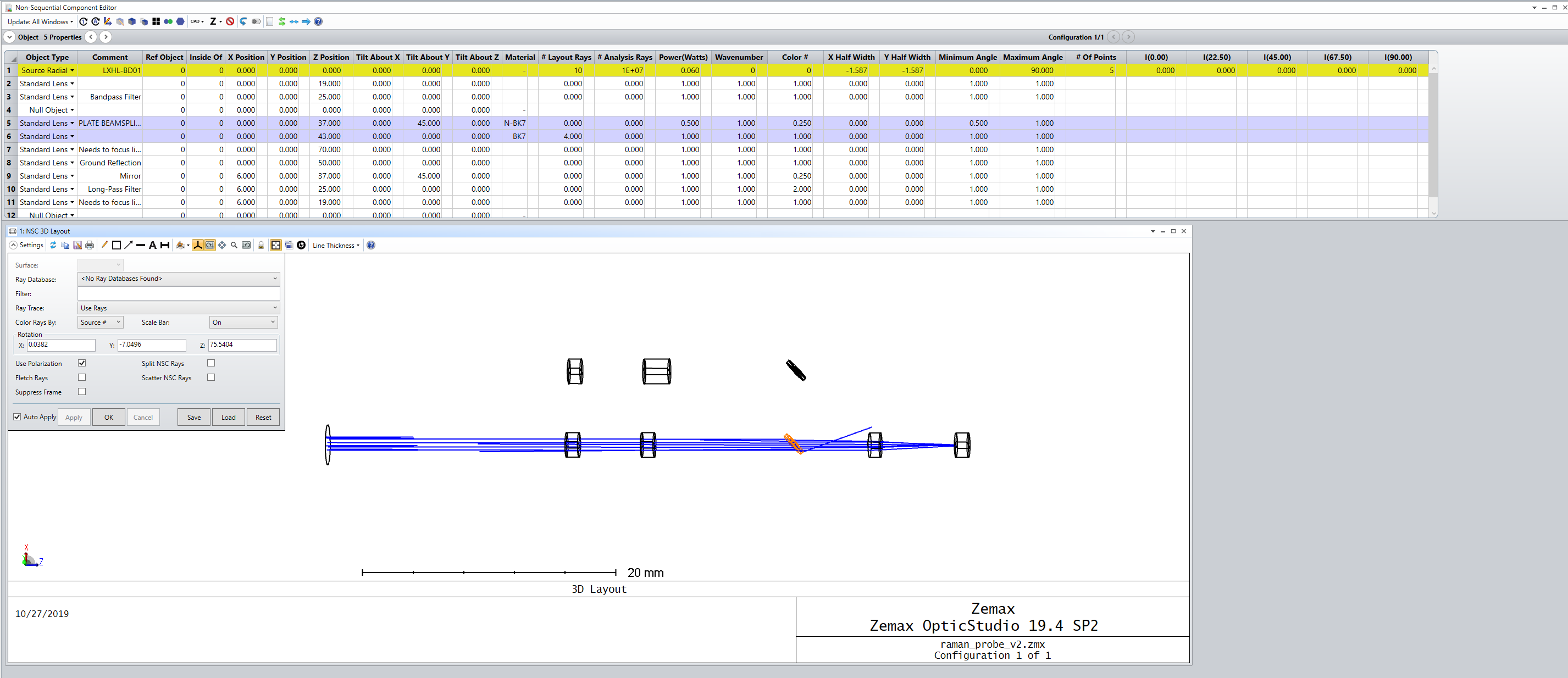Open Source Radial object type dropdown
1568x678 pixels.
point(73,70)
